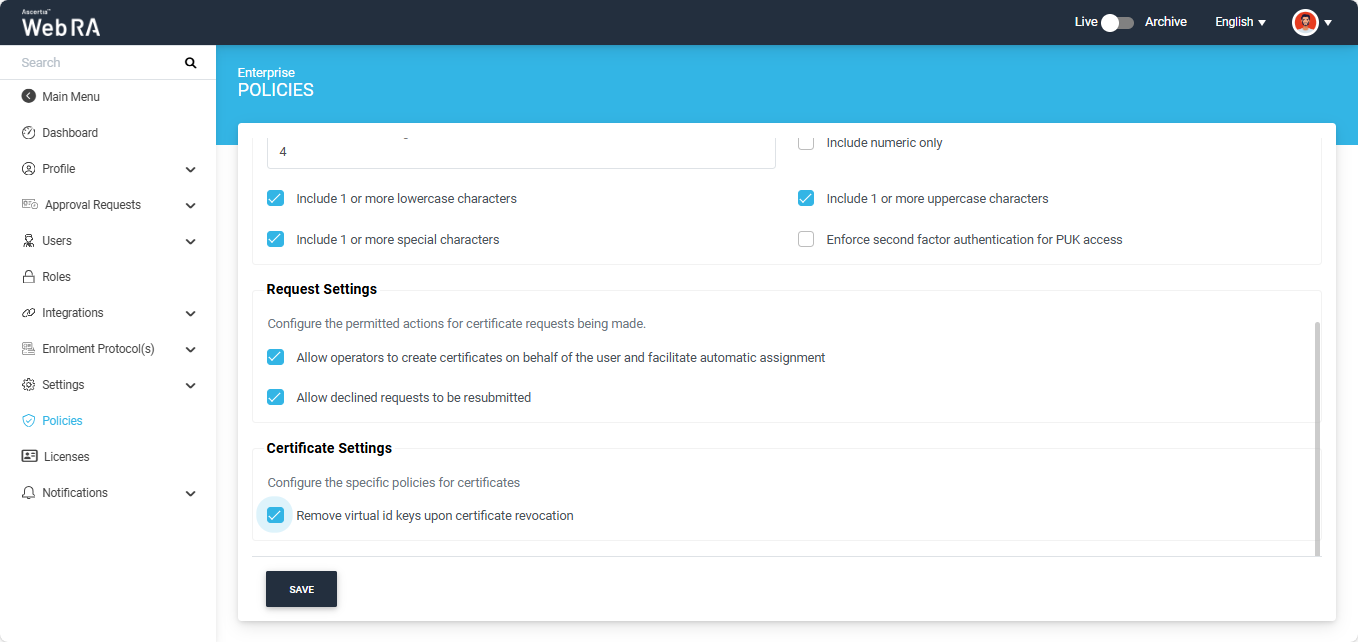The height and width of the screenshot is (642, 1358).
Task: Click the Main Menu back arrow icon
Action: coord(28,97)
